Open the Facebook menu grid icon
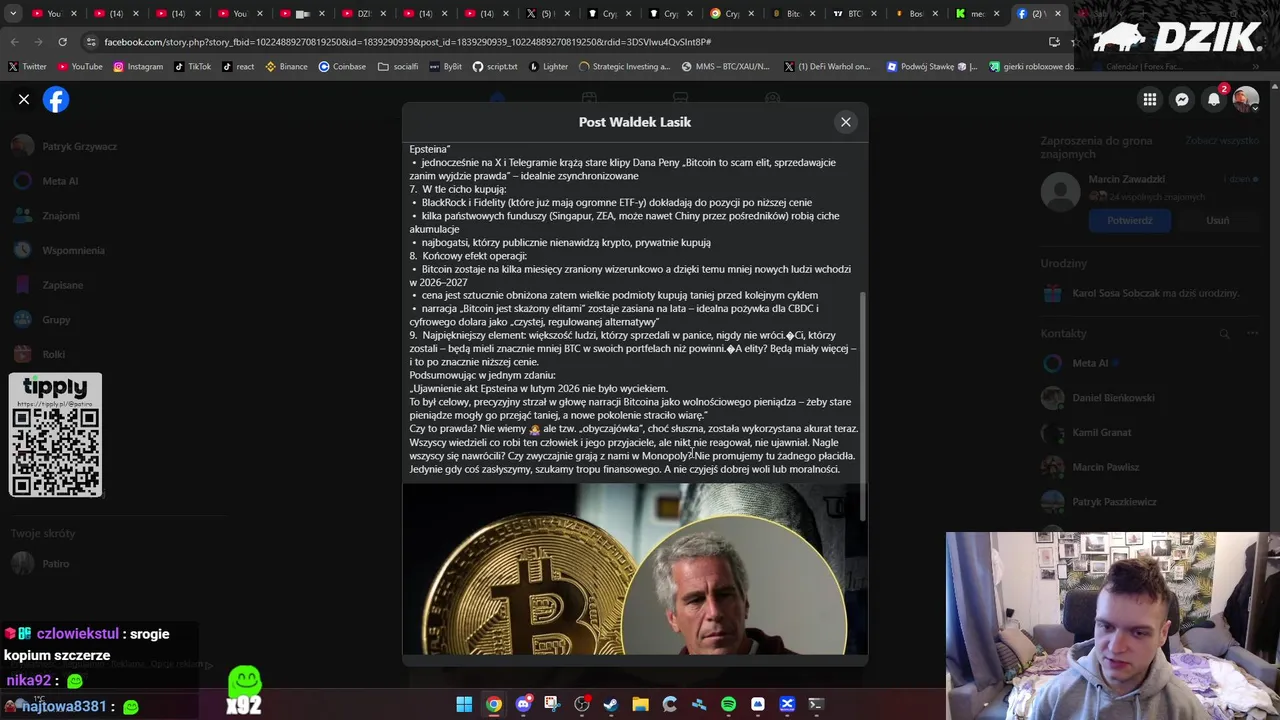Screen dimensions: 1280x720 [1150, 99]
